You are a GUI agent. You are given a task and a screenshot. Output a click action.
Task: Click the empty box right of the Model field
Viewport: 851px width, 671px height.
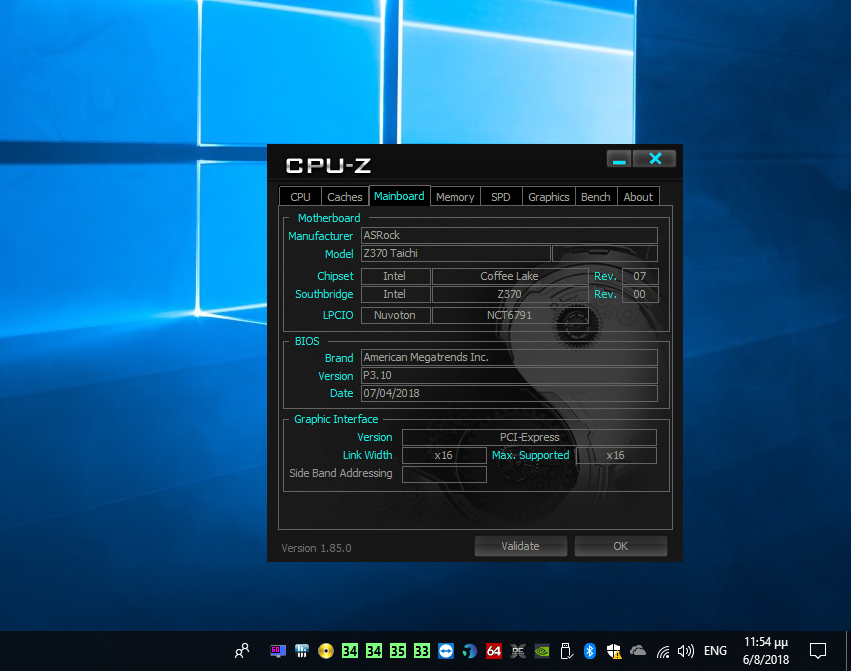pyautogui.click(x=605, y=254)
